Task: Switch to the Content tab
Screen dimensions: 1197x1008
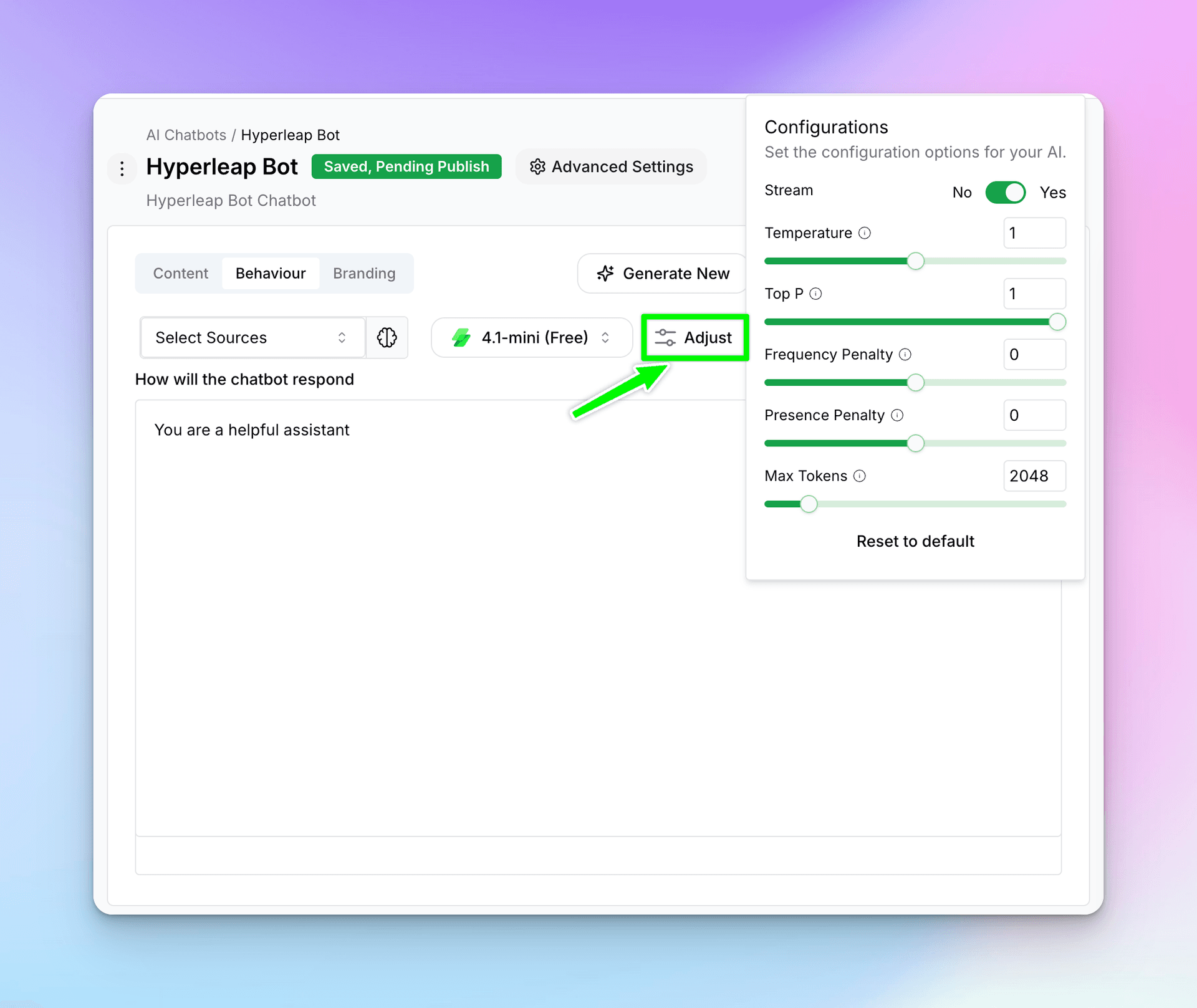Action: pyautogui.click(x=180, y=273)
